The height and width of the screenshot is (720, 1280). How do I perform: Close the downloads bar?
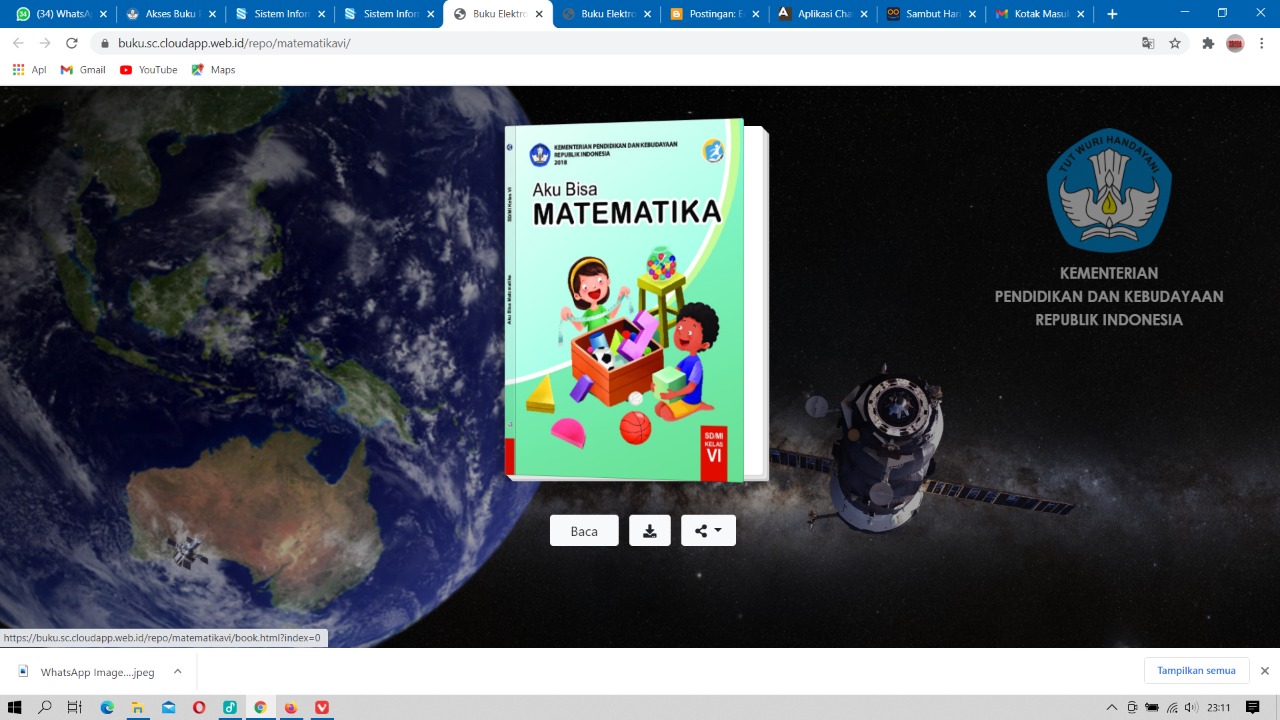coord(1265,670)
